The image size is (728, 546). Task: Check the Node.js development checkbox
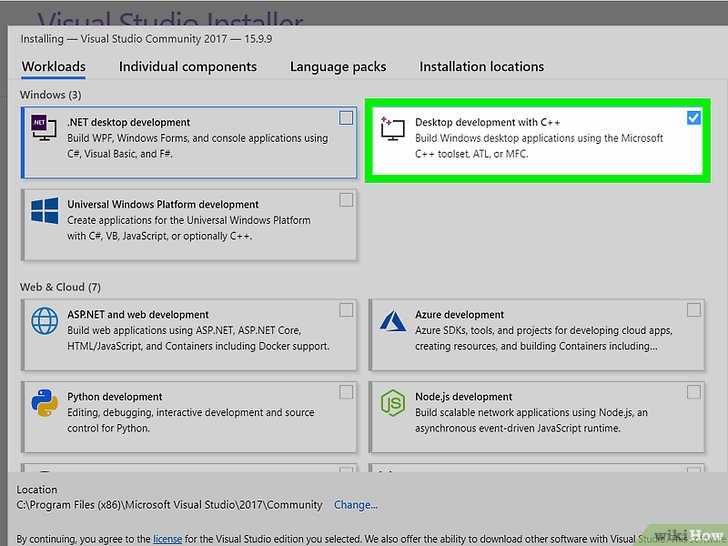click(x=694, y=392)
